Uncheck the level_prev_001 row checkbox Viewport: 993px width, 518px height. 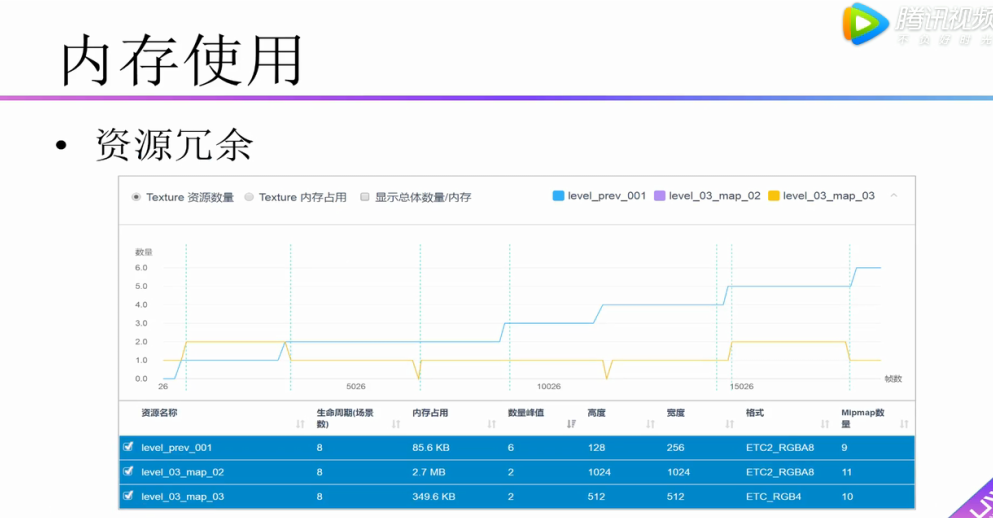(x=129, y=447)
